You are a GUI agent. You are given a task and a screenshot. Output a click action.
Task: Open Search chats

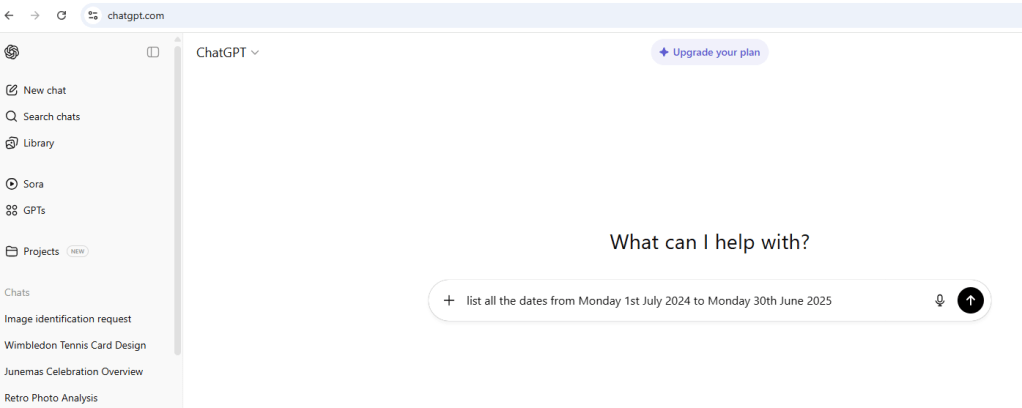point(51,117)
